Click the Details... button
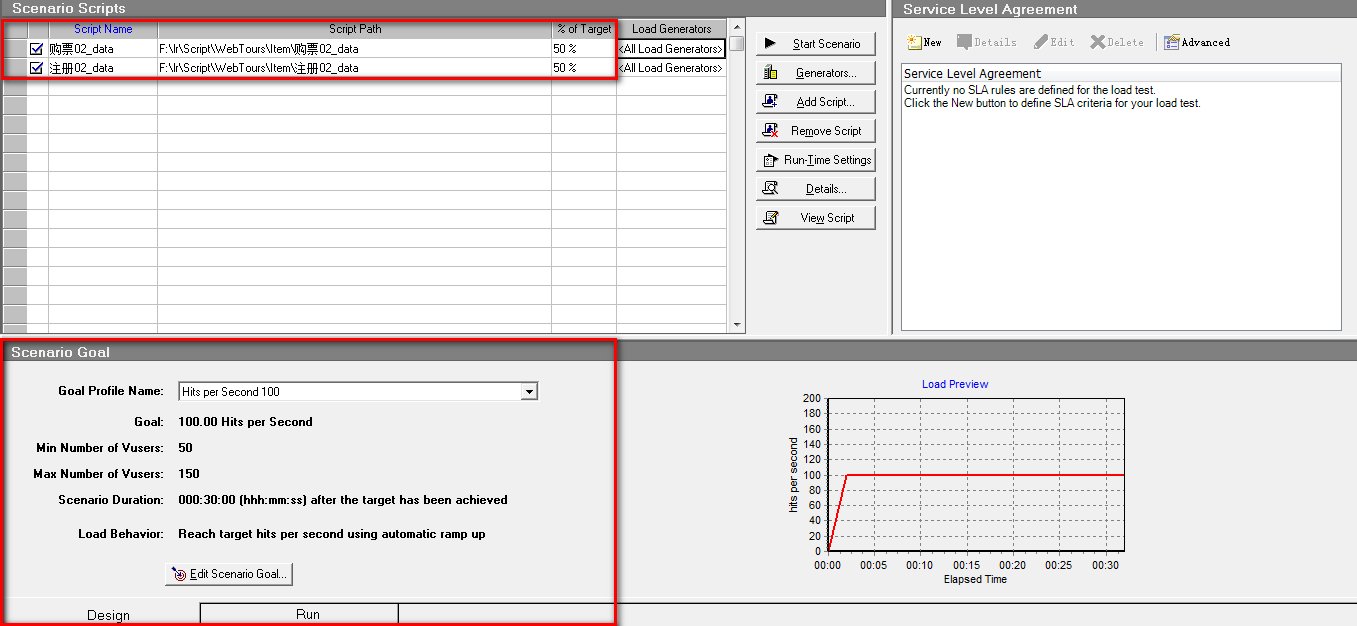The image size is (1357, 626). point(815,189)
